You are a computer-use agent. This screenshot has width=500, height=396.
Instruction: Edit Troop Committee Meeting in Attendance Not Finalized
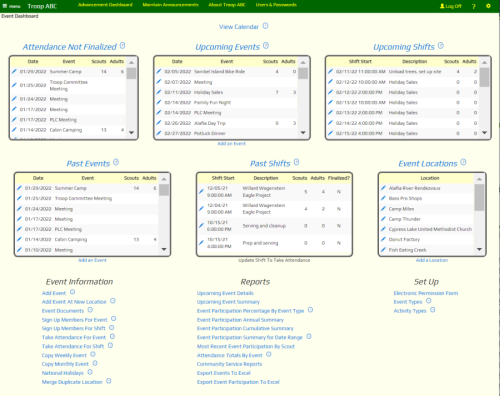coord(14,85)
